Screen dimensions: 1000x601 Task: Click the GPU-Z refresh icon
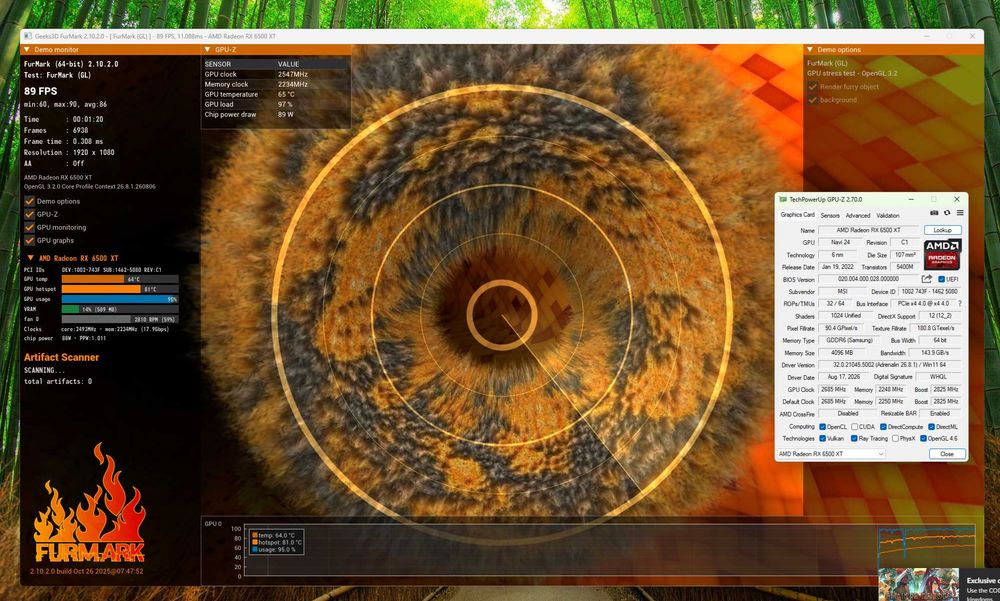point(947,213)
